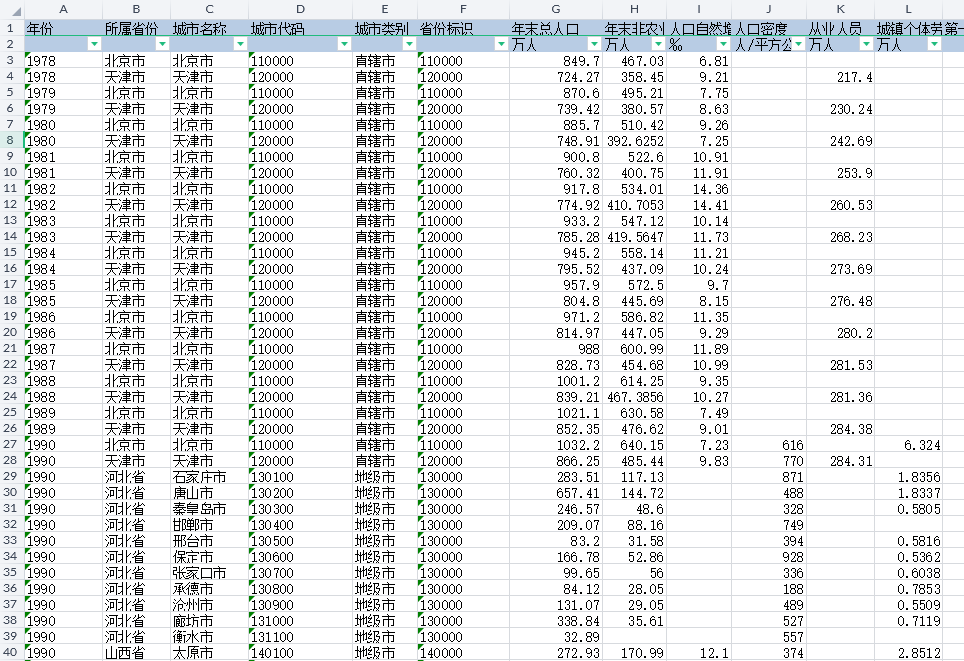Click the 城市代码 header cell
This screenshot has height=661, width=964.
coord(300,28)
